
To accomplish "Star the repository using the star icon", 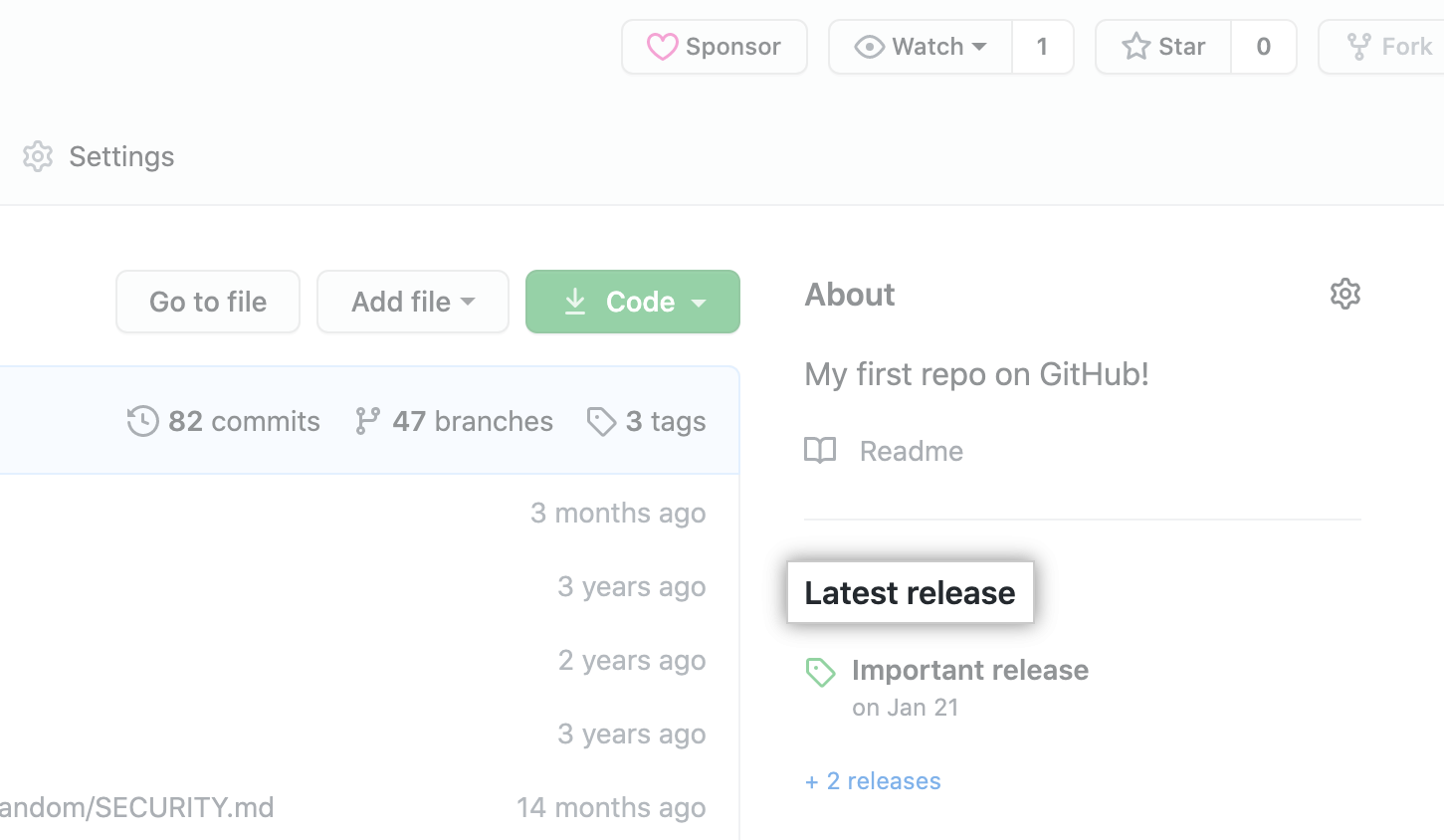I will click(x=1135, y=46).
